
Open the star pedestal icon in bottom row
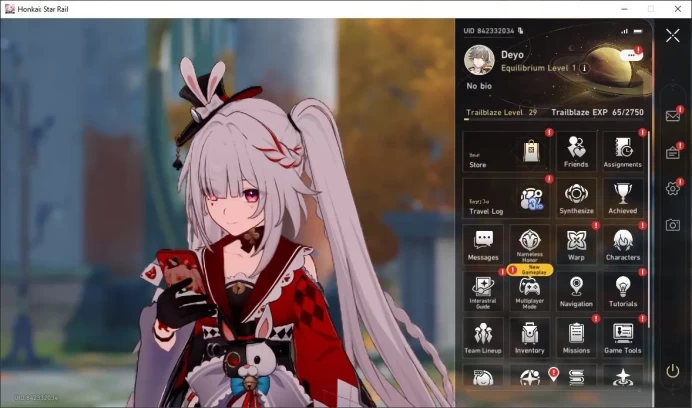(622, 376)
